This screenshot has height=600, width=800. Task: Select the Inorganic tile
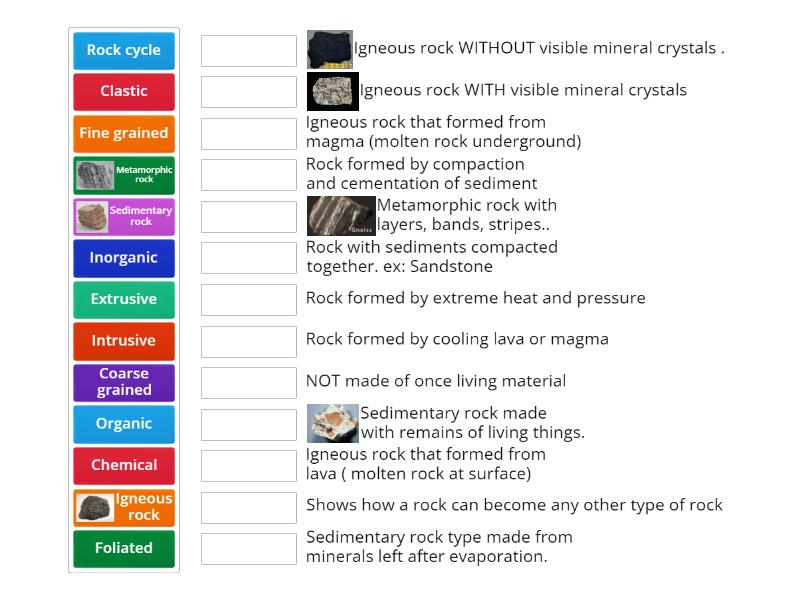pos(123,258)
